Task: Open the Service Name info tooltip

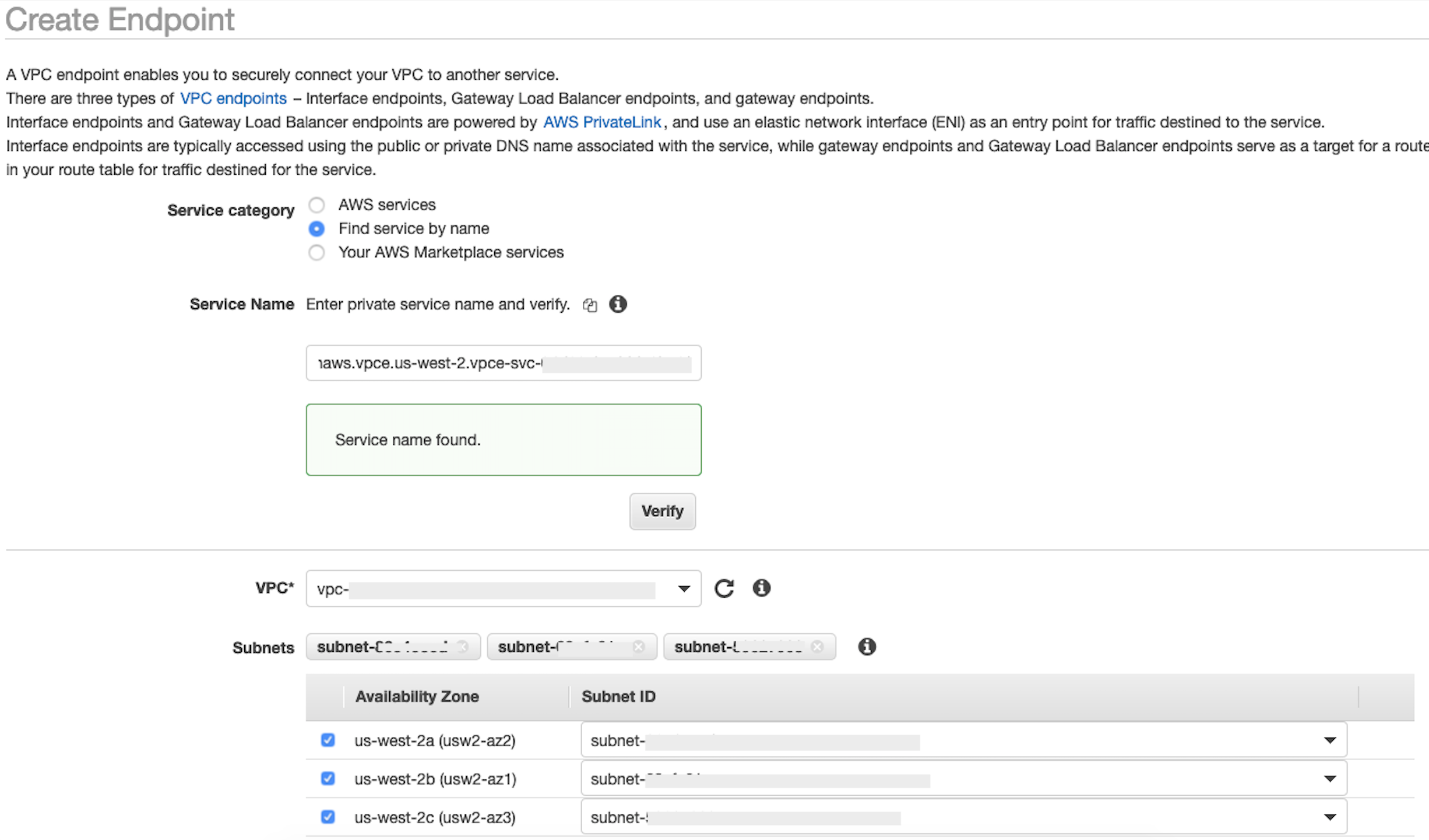Action: coord(618,304)
